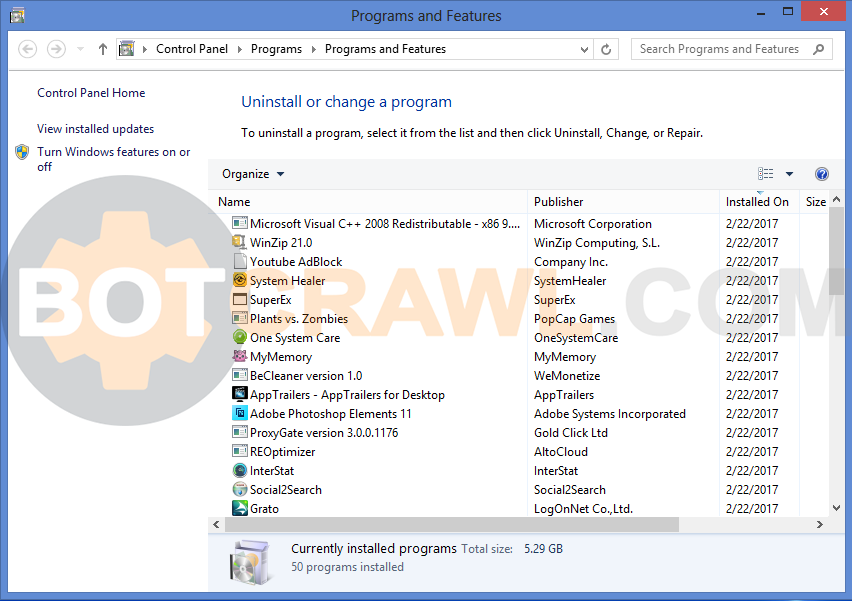Screen dimensions: 852x601
Task: Select the One System Care icon
Action: 240,337
